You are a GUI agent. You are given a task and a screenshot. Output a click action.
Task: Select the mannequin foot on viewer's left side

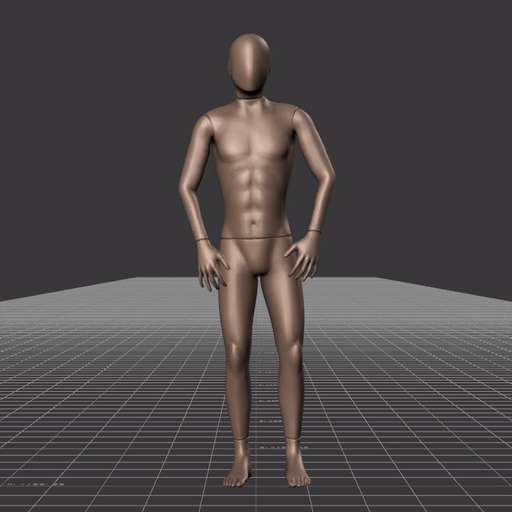pos(238,463)
